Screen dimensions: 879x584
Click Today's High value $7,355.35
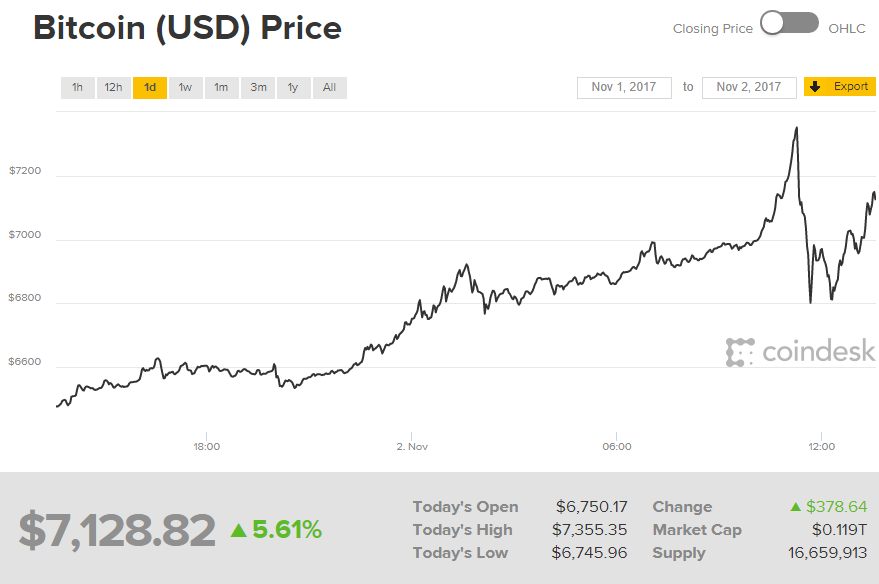pos(587,529)
